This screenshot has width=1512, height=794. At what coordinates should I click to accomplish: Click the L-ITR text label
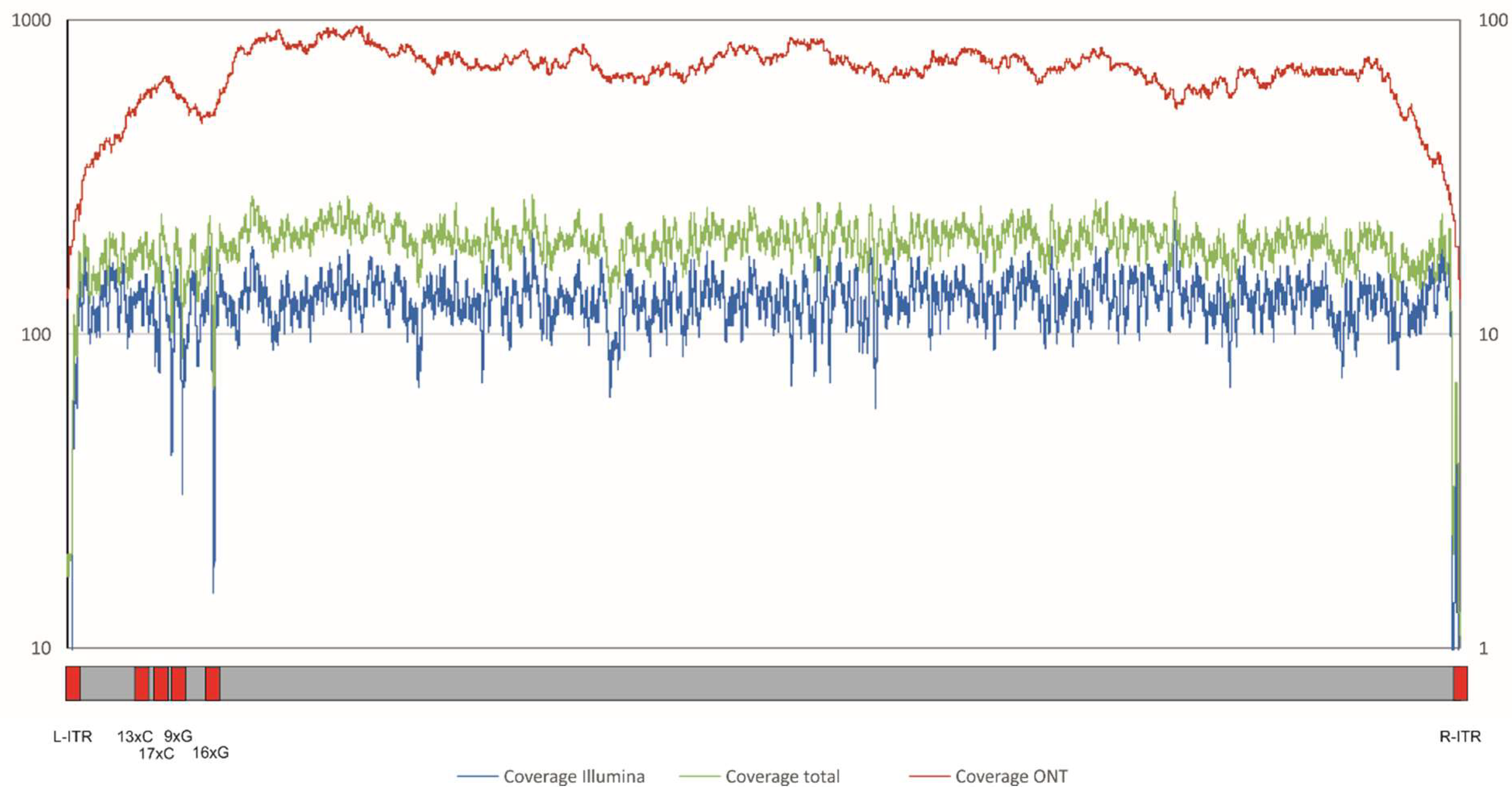click(x=72, y=736)
